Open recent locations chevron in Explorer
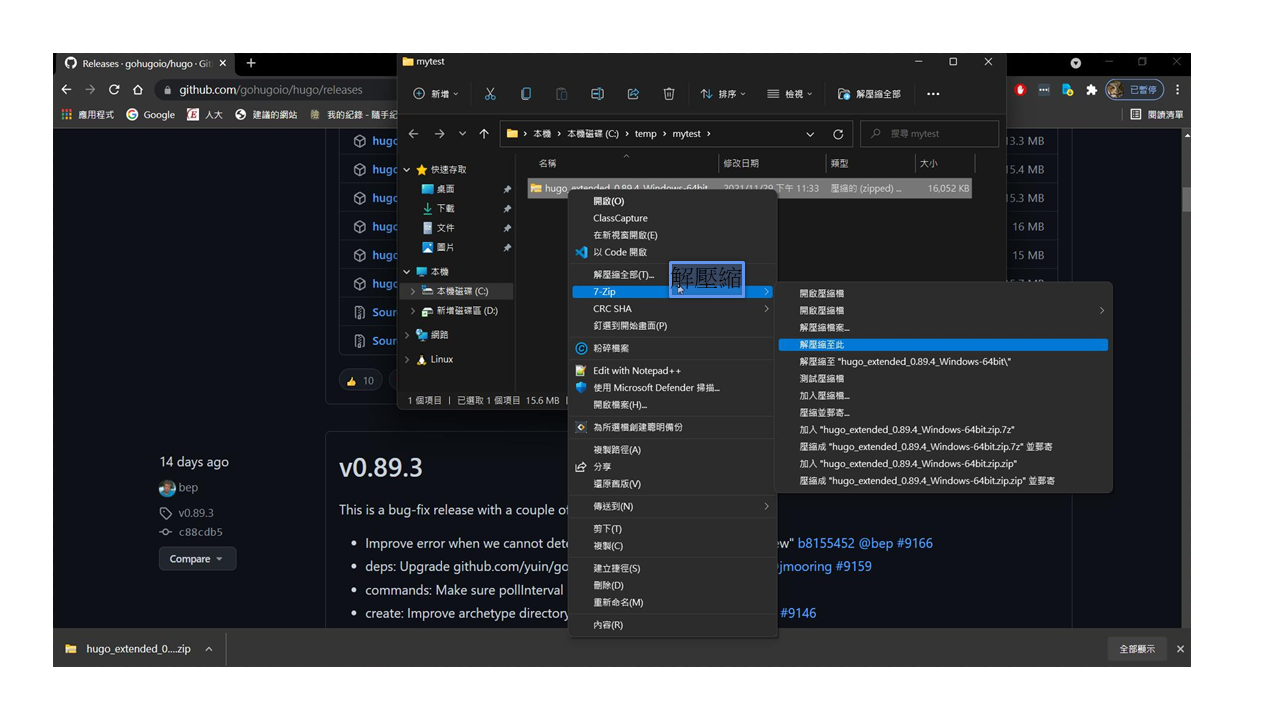Viewport: 1280px width, 720px height. pyautogui.click(x=462, y=134)
